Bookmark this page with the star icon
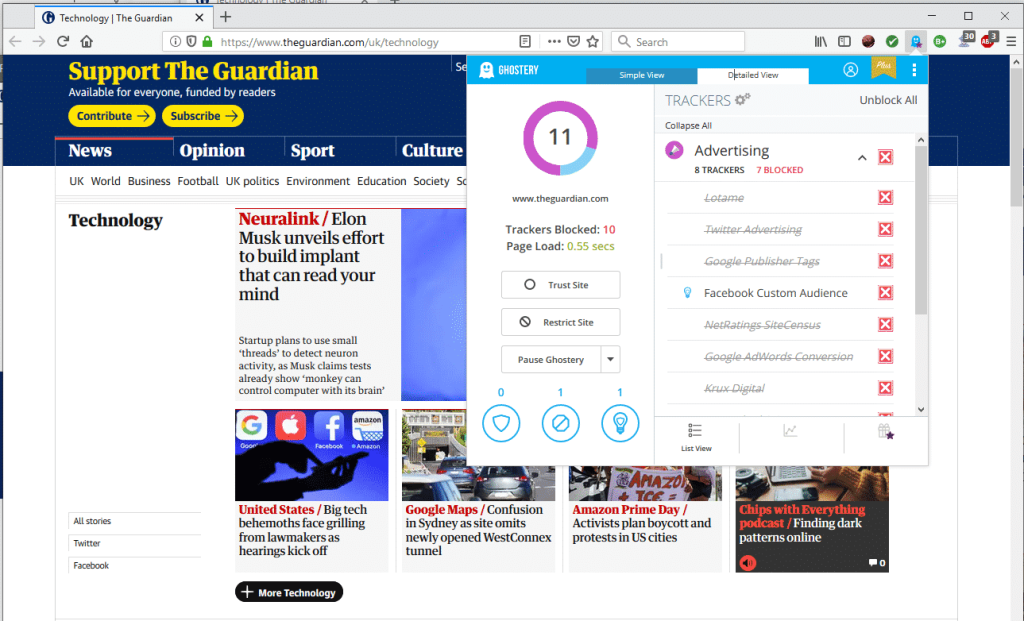 coord(592,42)
